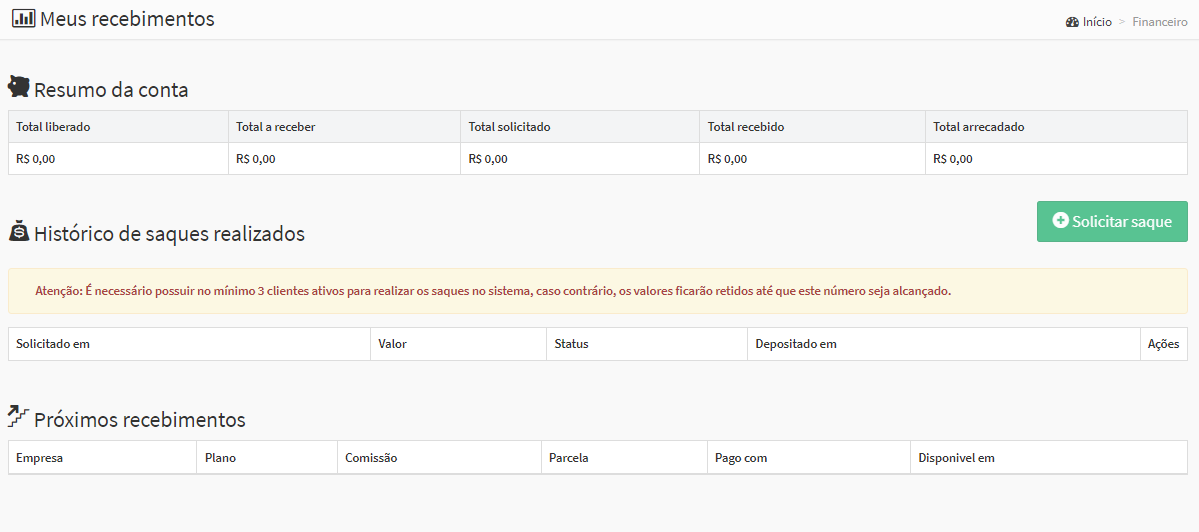Select the Status column header in withdrawals table
Screen dimensions: 1199x532
571,344
